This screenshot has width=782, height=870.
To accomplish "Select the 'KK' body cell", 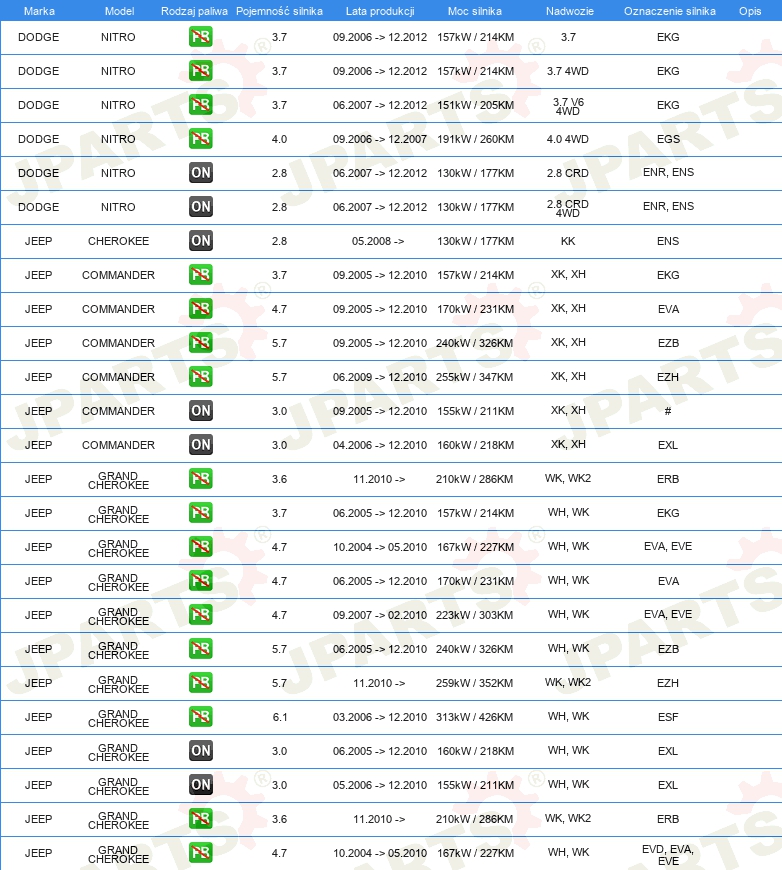I will 568,241.
